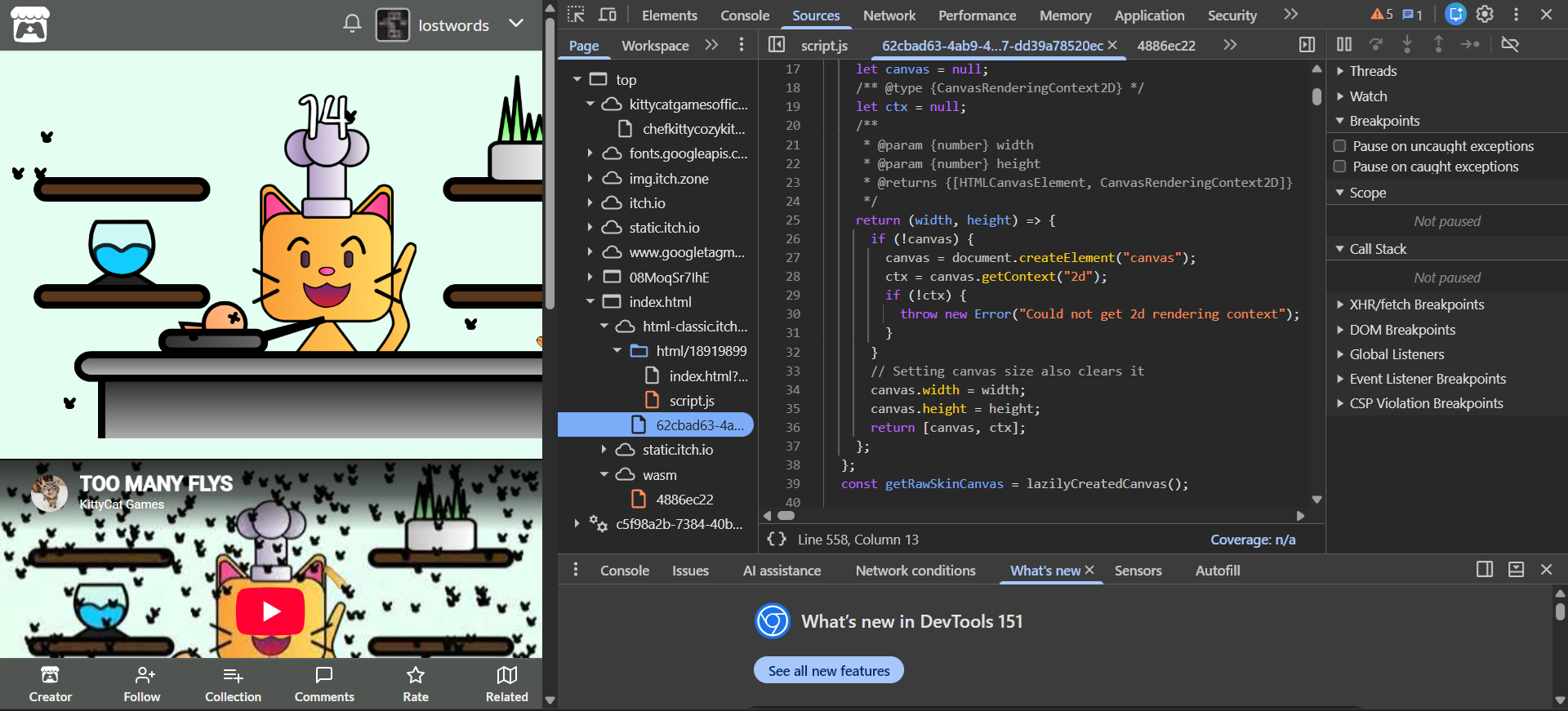1568x711 pixels.
Task: Select script.js in the file tree
Action: point(692,400)
